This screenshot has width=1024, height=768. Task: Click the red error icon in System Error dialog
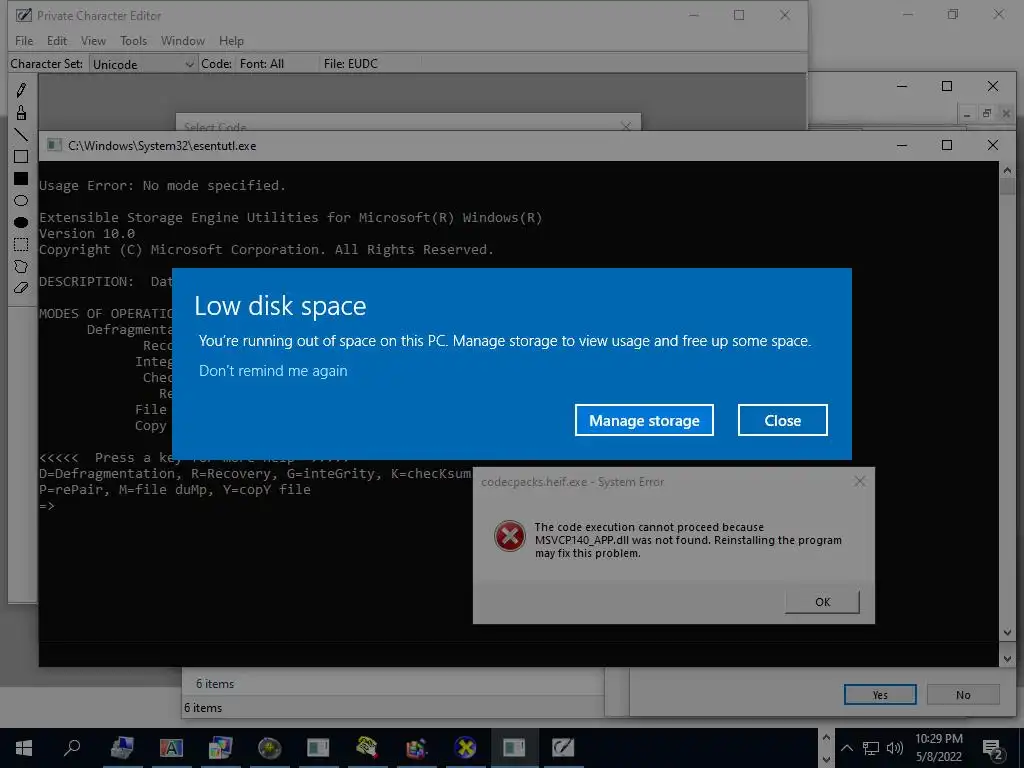pyautogui.click(x=509, y=536)
